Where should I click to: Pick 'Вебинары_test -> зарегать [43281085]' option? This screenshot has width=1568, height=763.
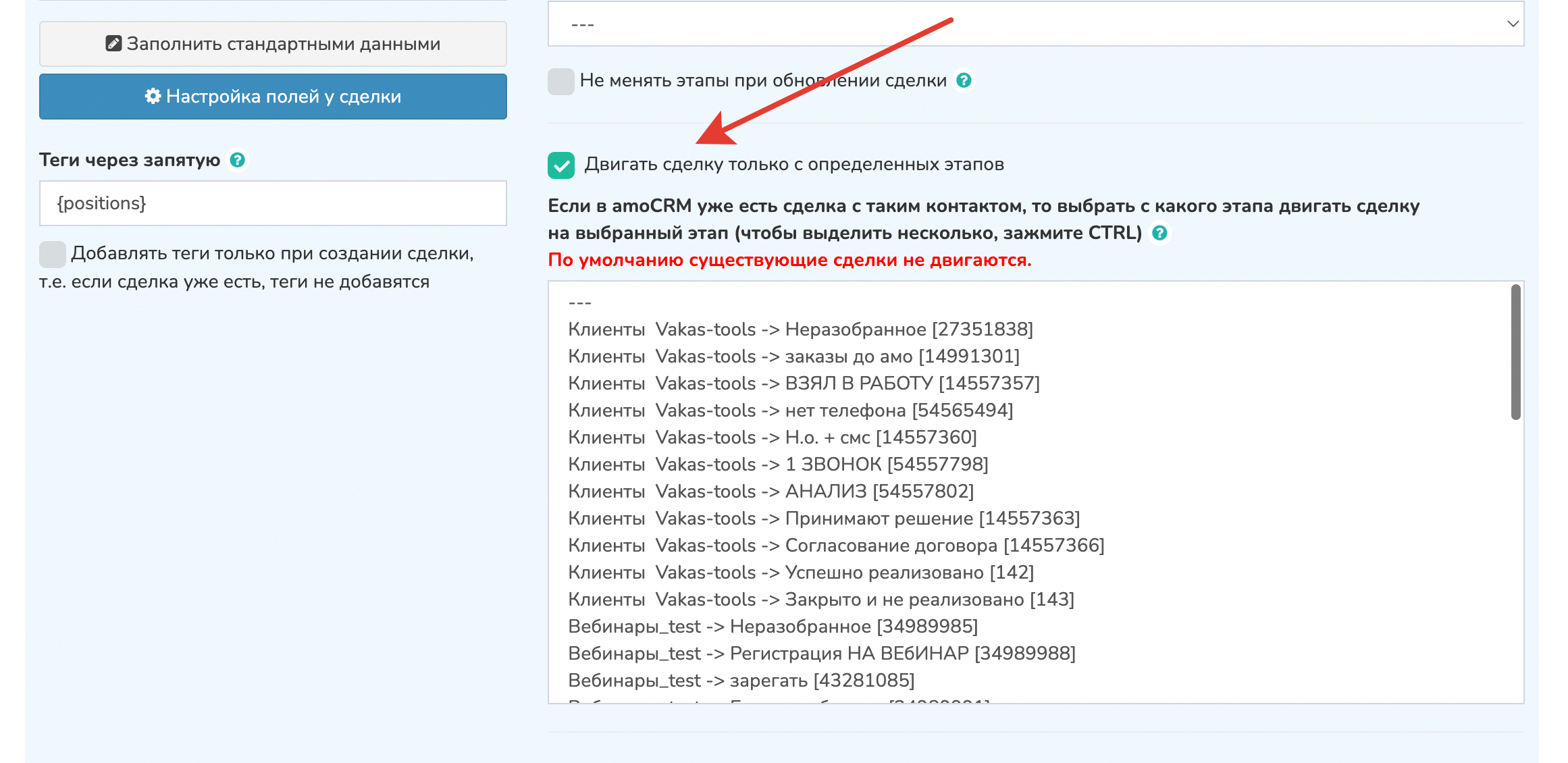pyautogui.click(x=741, y=681)
